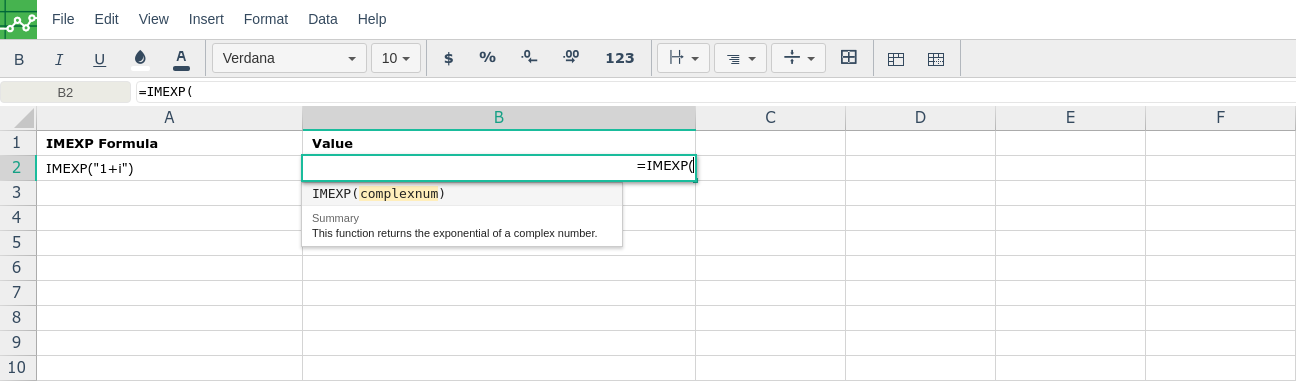Apply percent number format
Screen dimensions: 1296x381
(x=488, y=58)
